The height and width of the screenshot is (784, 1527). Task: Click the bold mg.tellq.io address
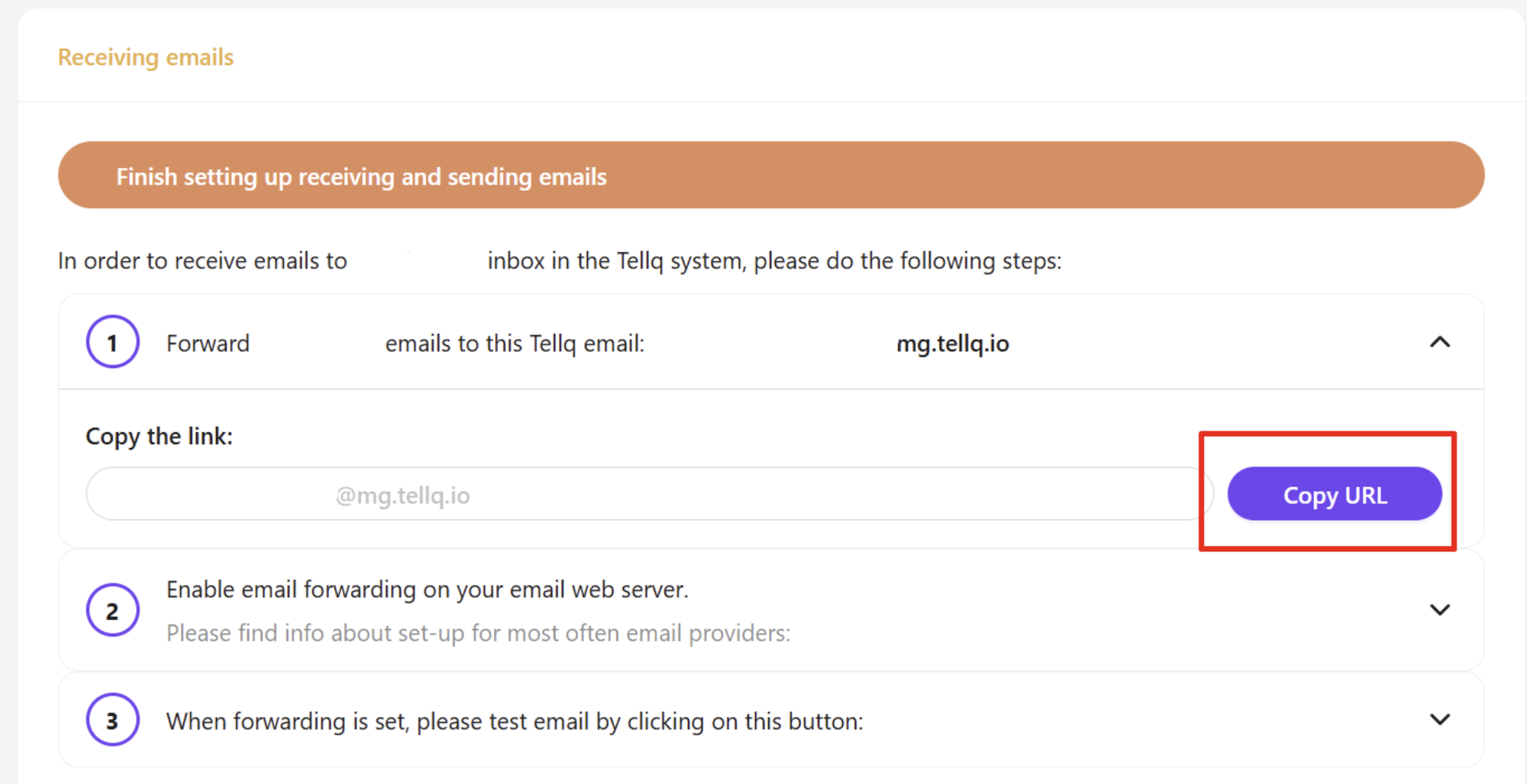[x=952, y=344]
